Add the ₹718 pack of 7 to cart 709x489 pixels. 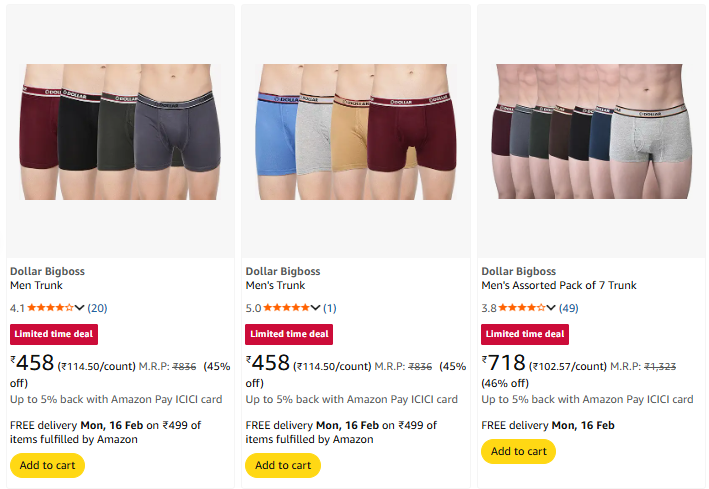tap(518, 451)
